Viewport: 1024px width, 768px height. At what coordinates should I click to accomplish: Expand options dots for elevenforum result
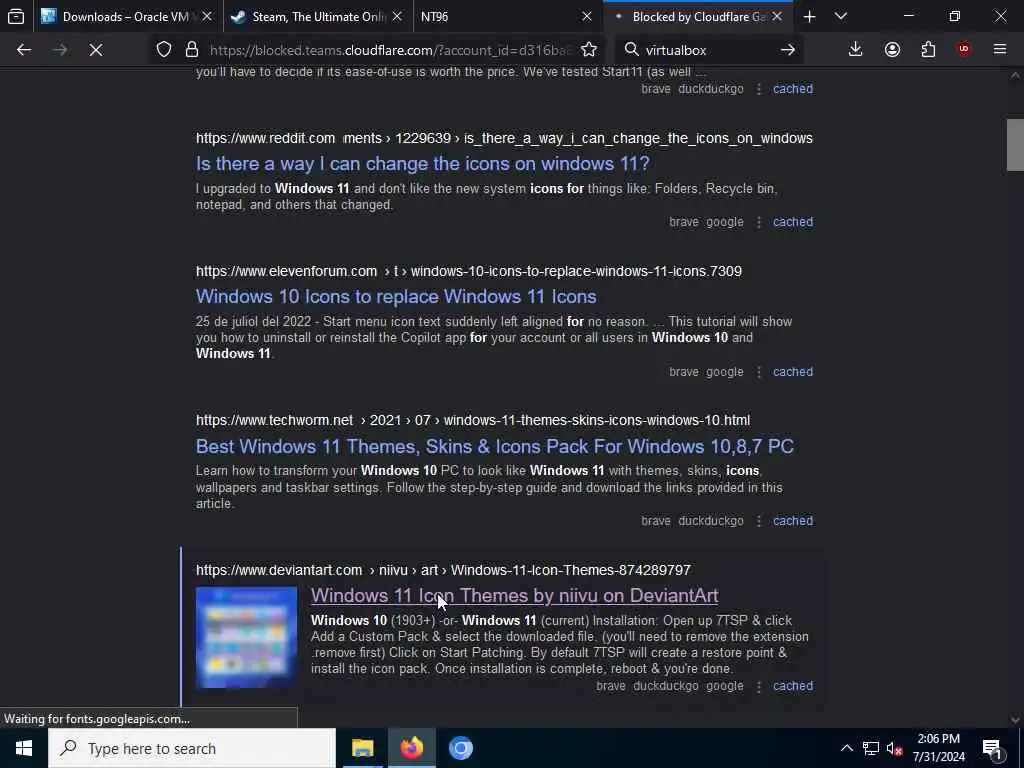tap(759, 372)
